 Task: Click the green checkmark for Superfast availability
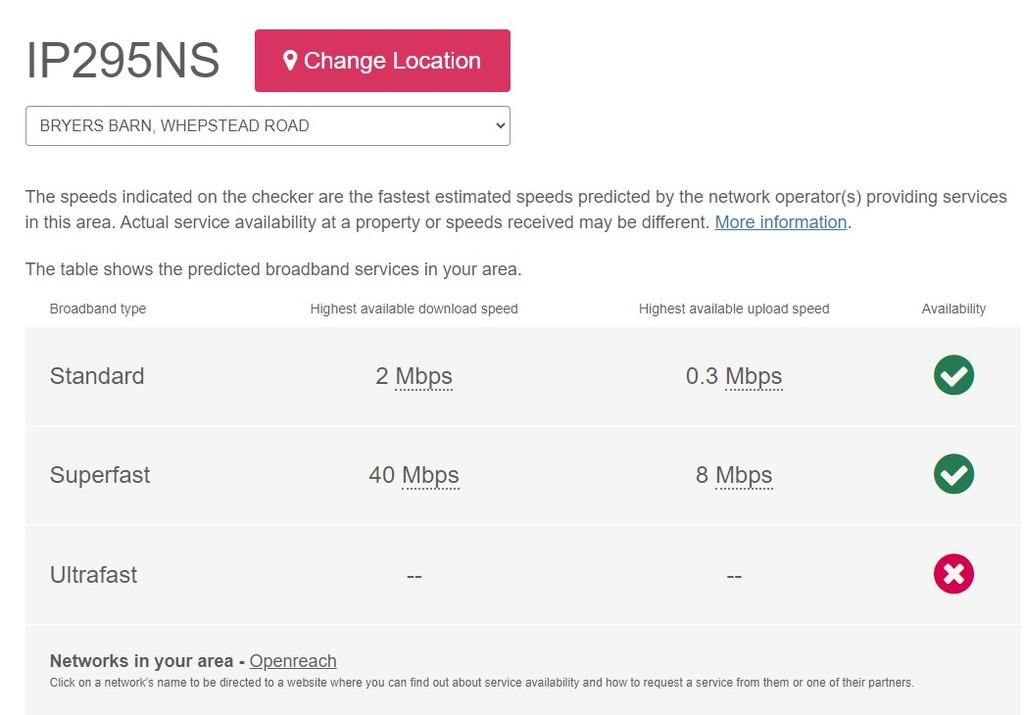tap(953, 474)
